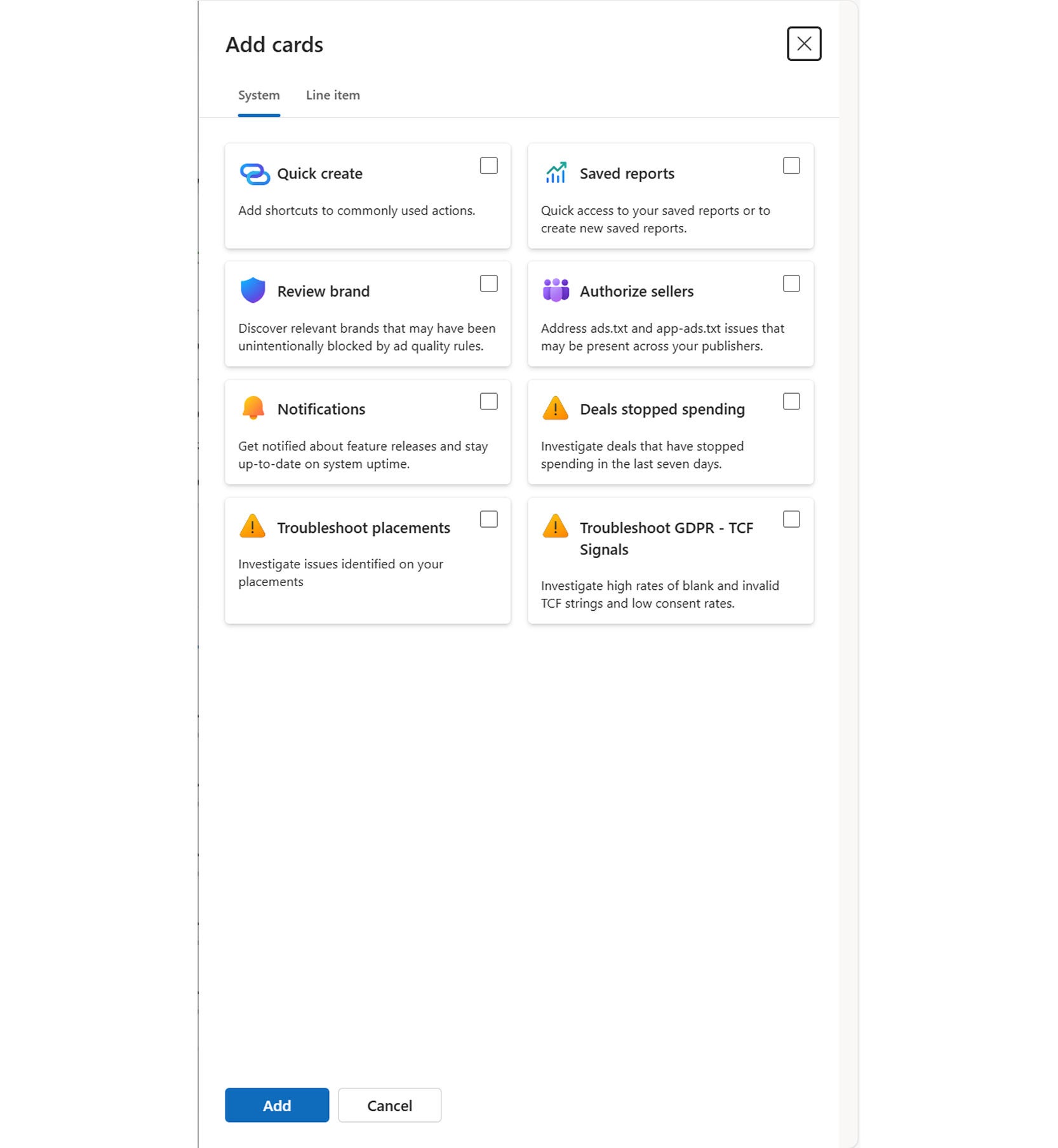
Task: Tick the Authorize sellers checkbox
Action: 791,284
